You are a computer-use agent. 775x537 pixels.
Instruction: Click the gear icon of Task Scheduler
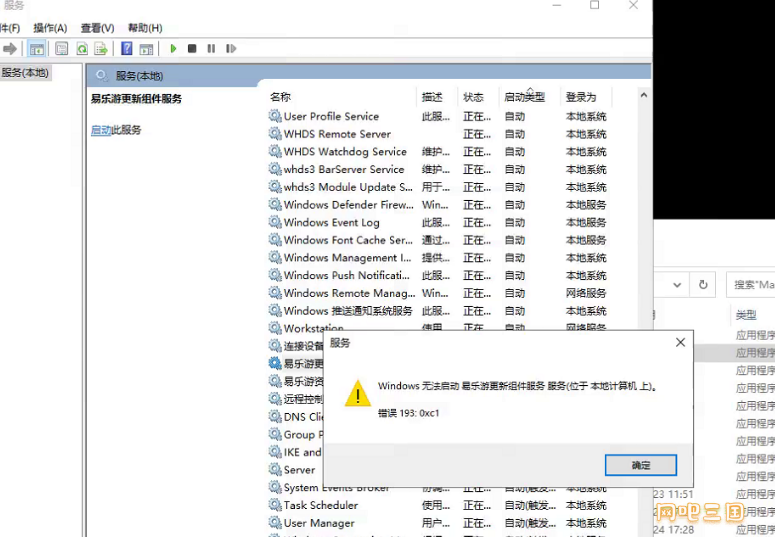coord(275,505)
